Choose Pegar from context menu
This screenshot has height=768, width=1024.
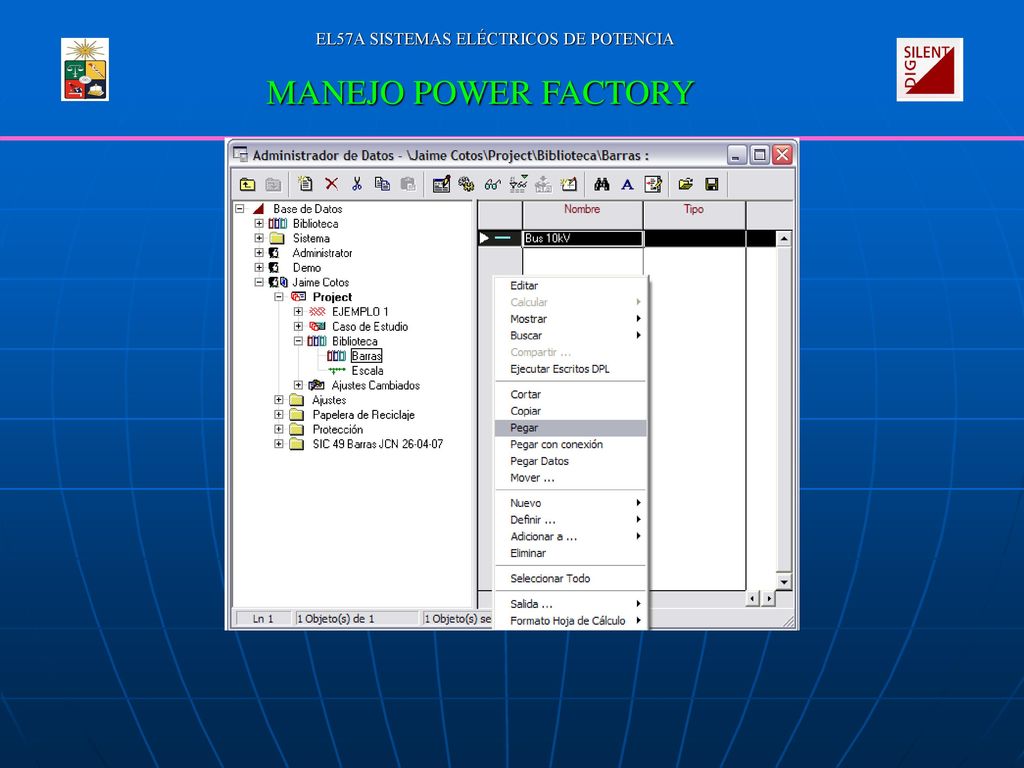click(571, 428)
